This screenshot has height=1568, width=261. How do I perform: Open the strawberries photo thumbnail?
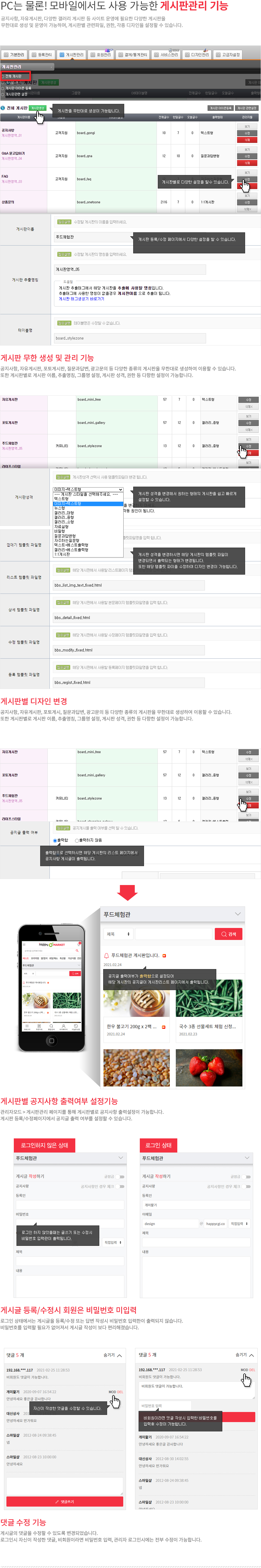[x=209, y=1068]
